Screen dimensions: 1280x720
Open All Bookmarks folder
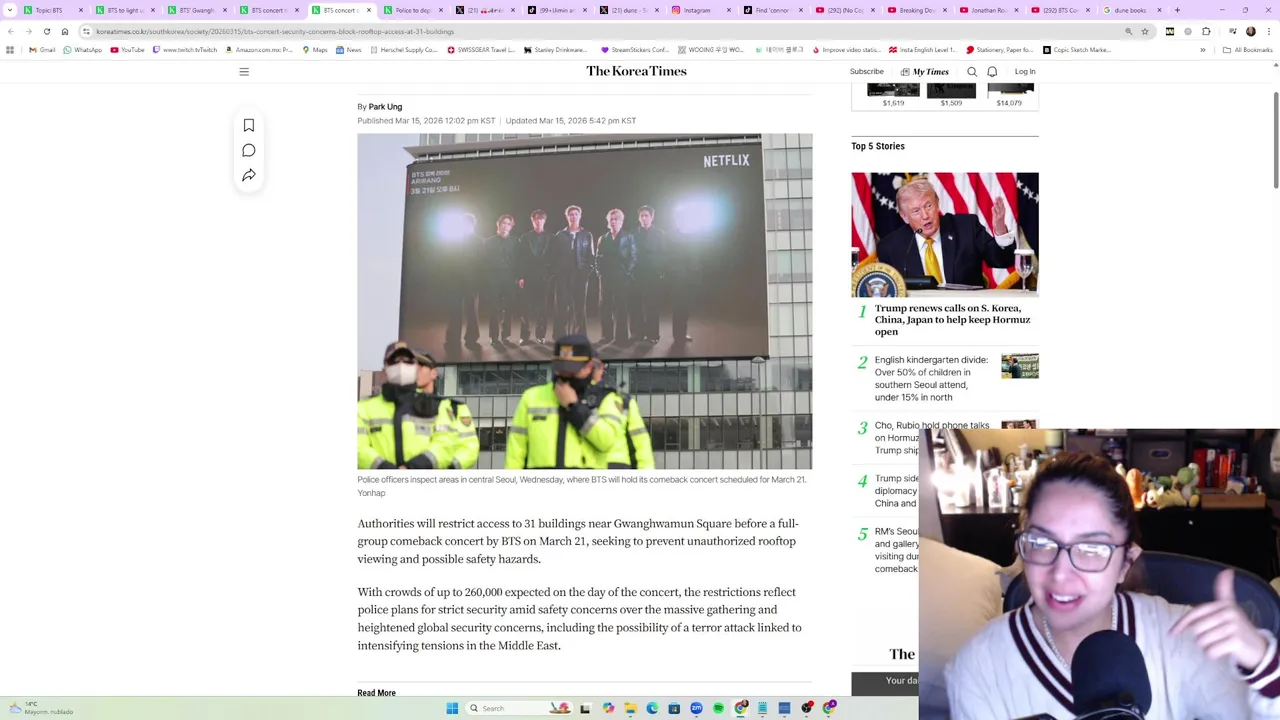[x=1247, y=50]
